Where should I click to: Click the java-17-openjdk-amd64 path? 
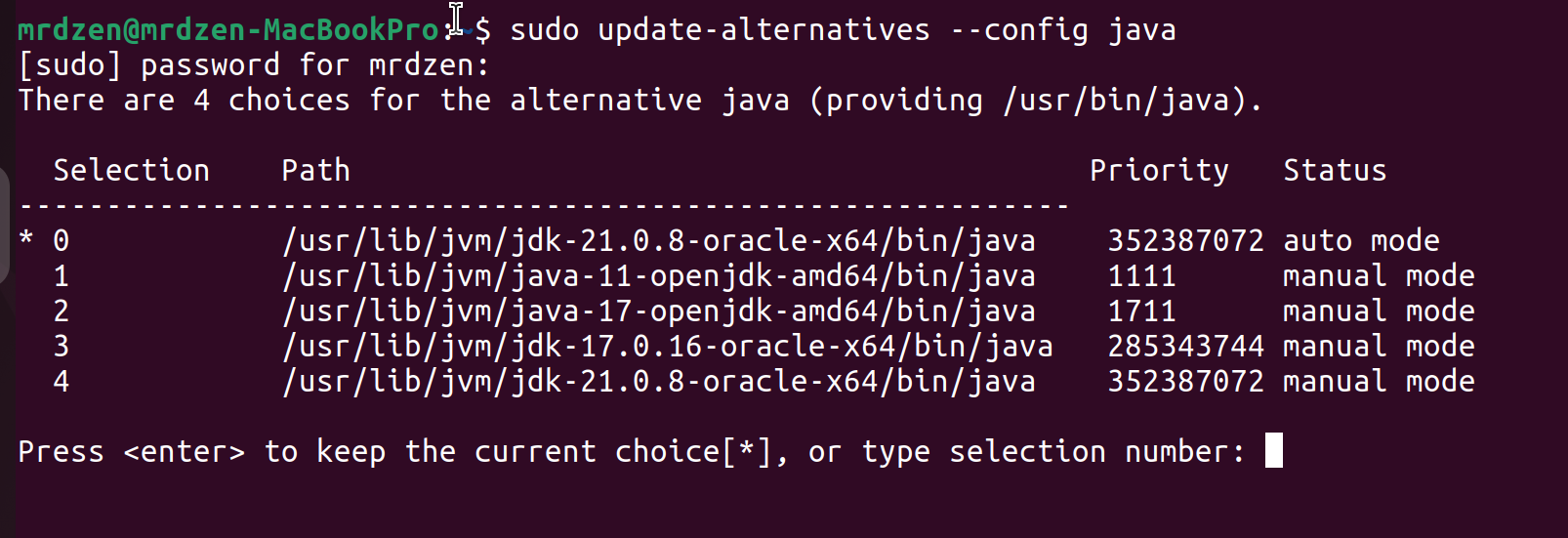coord(659,311)
